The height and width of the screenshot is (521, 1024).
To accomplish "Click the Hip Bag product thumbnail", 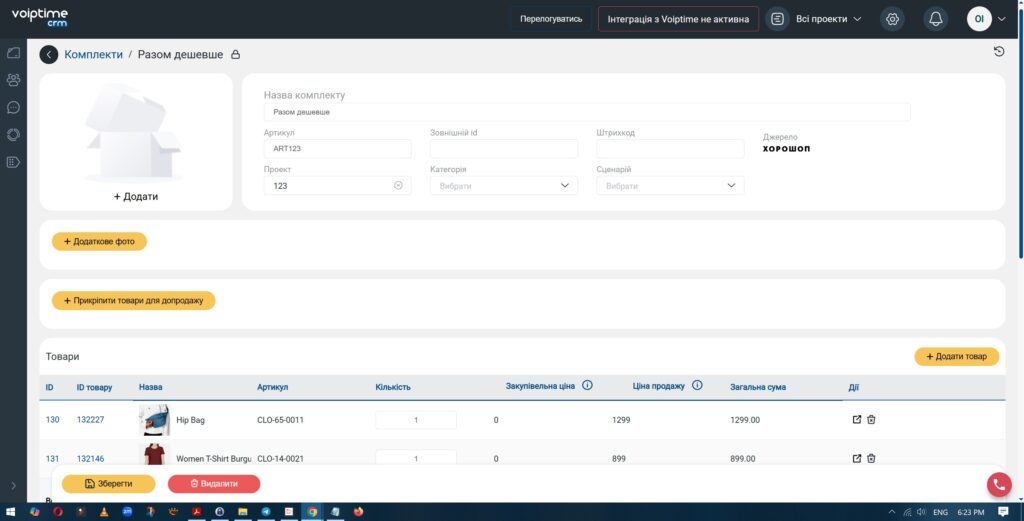I will pos(154,420).
